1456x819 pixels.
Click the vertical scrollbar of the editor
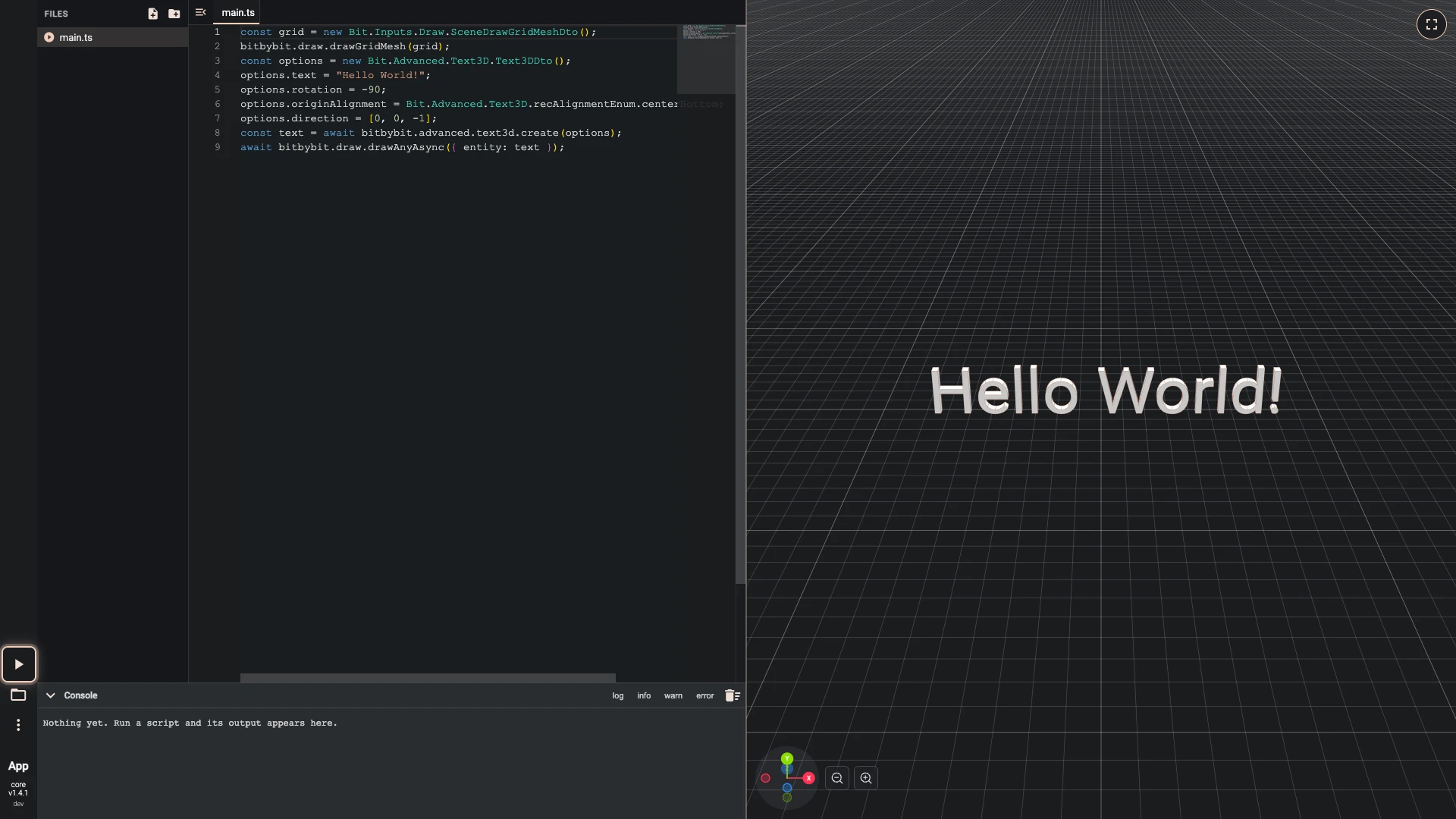pos(740,303)
